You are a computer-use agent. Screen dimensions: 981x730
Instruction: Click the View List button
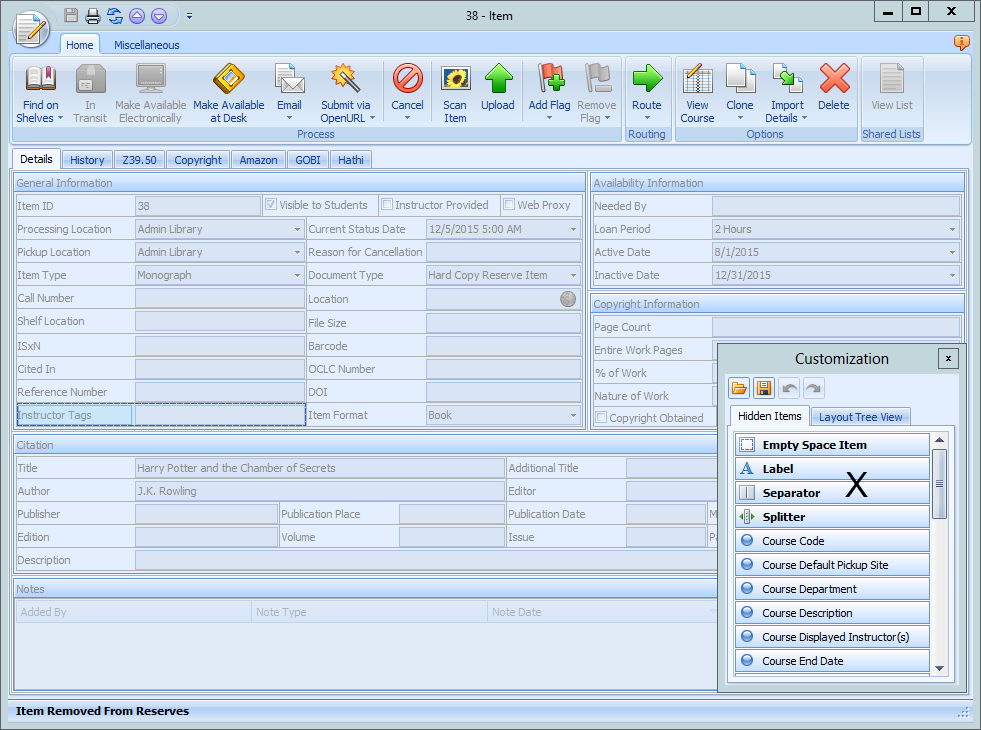pos(891,90)
